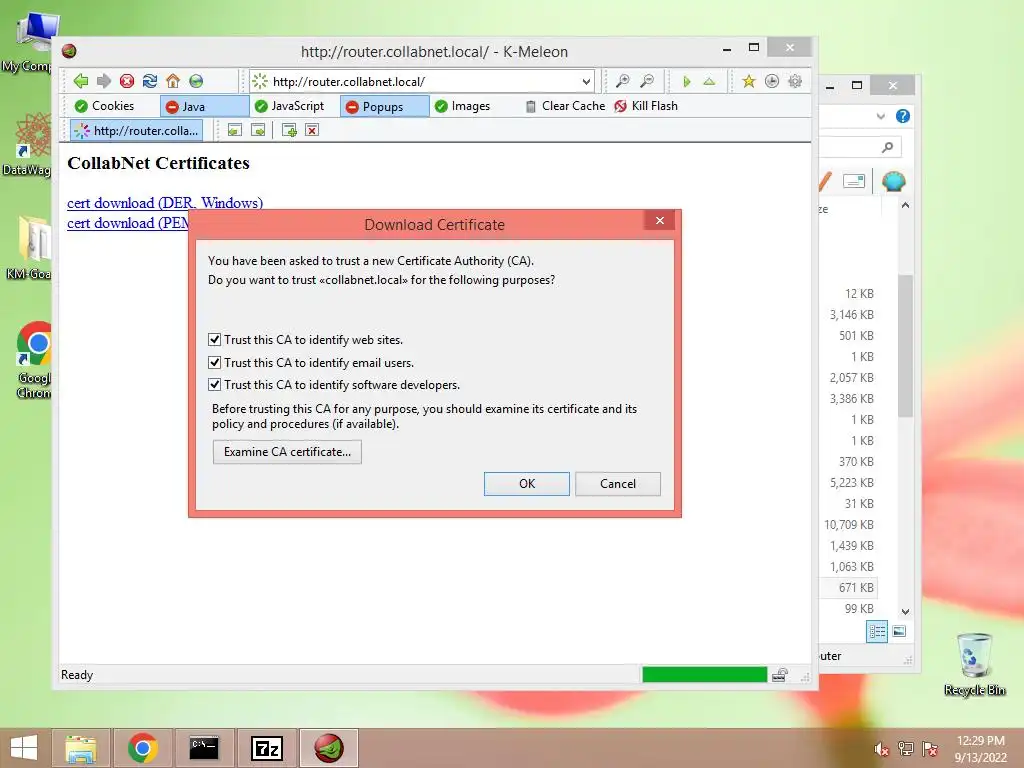Click scroll up arrow in Explorer list
Screen dimensions: 1024x768
905,205
